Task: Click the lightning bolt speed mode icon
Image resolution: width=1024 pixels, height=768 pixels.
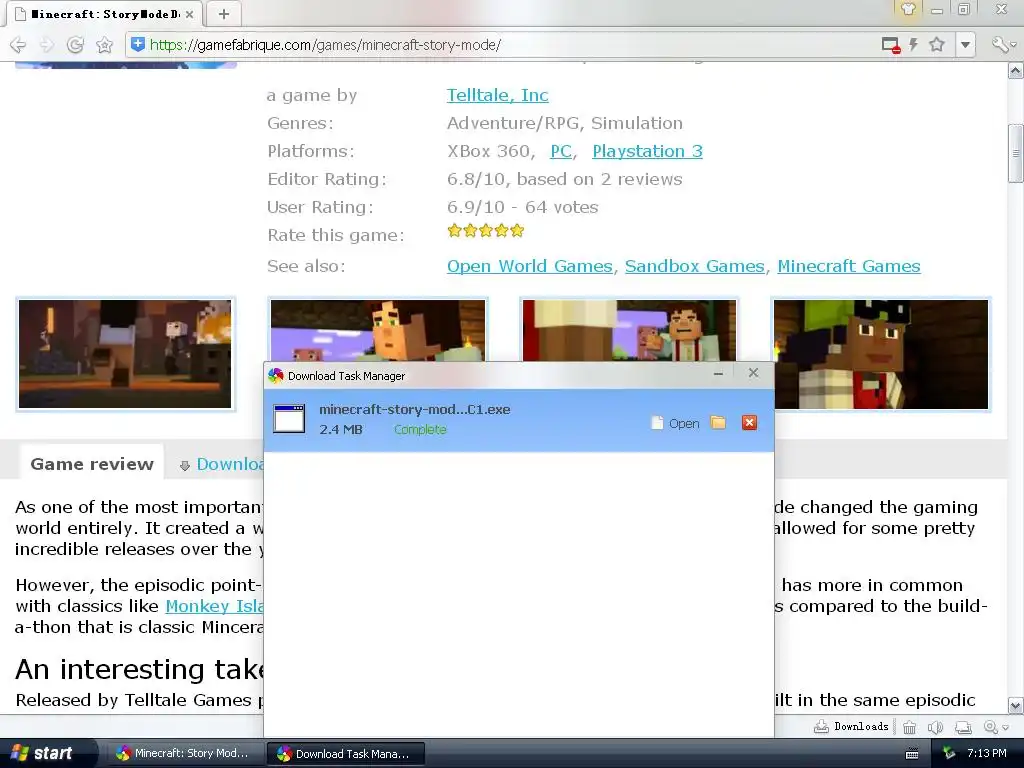Action: tap(914, 44)
